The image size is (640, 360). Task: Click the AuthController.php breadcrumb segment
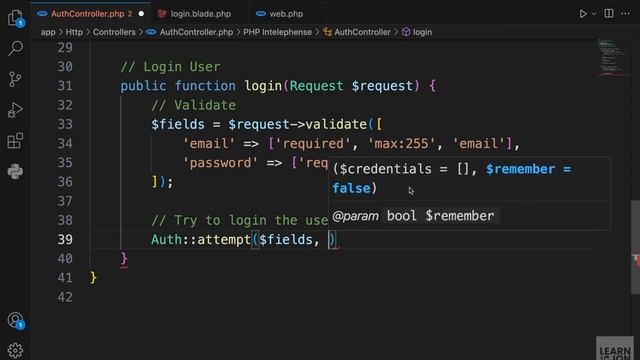point(196,32)
